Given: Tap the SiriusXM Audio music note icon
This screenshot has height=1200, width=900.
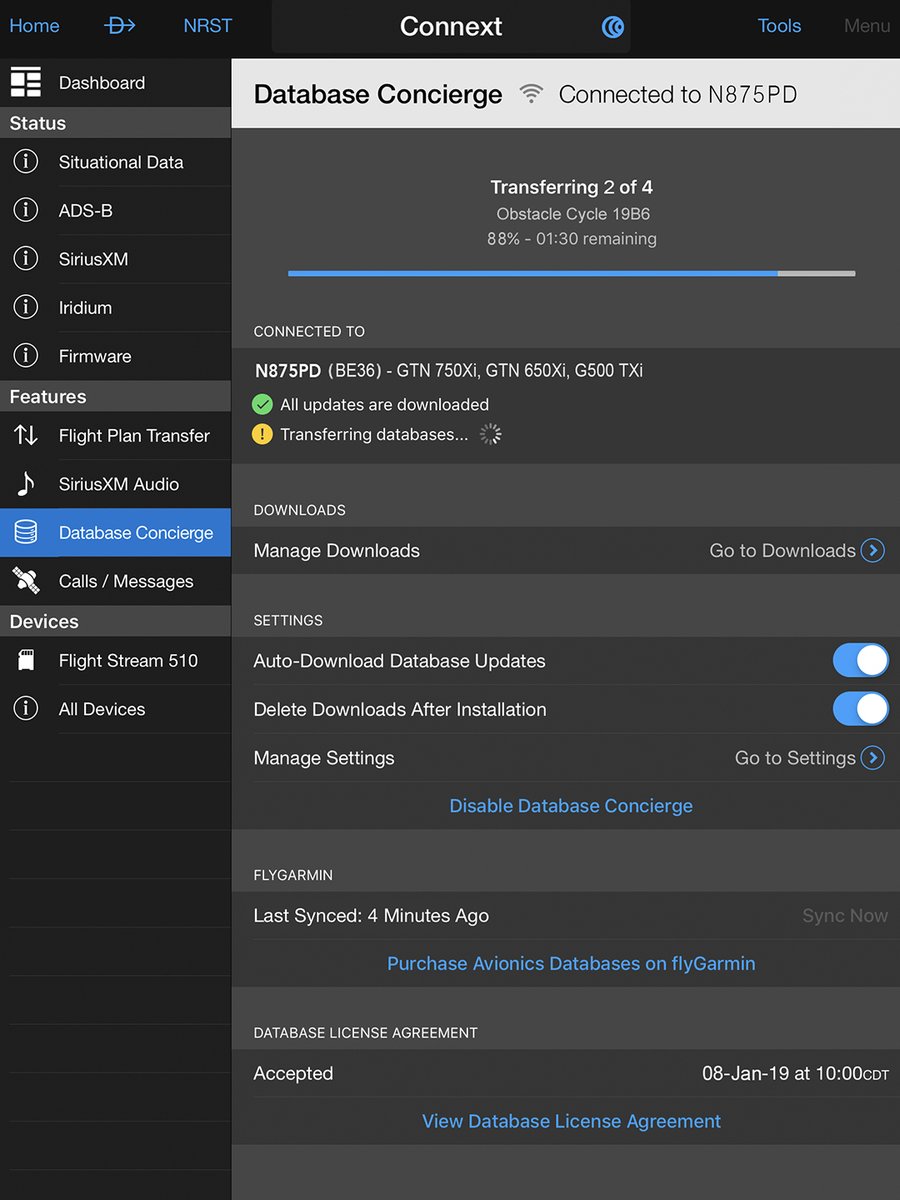Looking at the screenshot, I should (26, 484).
